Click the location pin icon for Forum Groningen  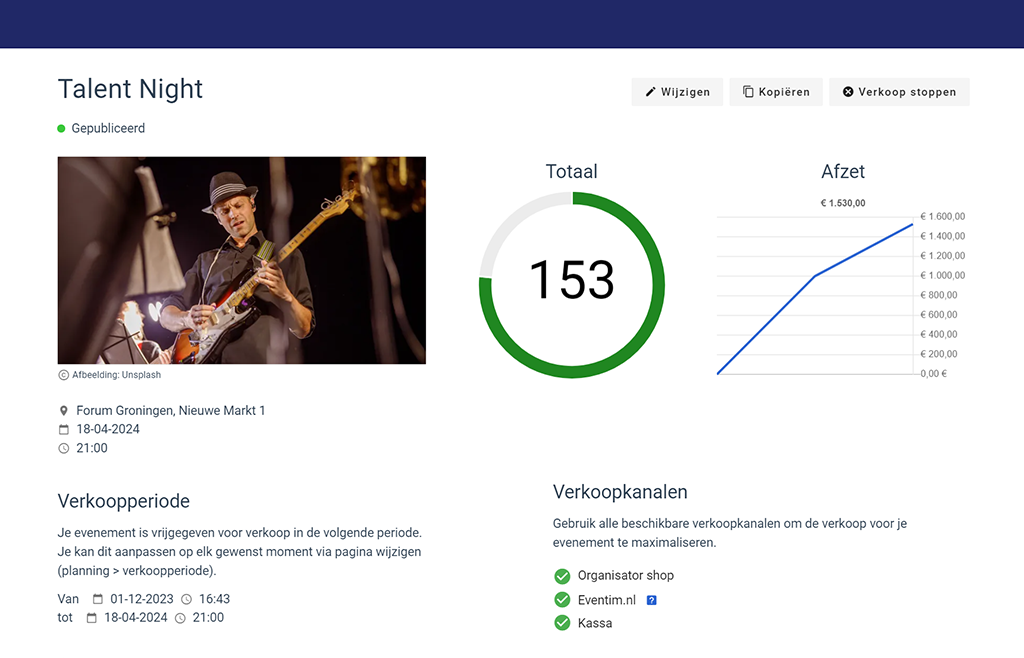point(64,411)
